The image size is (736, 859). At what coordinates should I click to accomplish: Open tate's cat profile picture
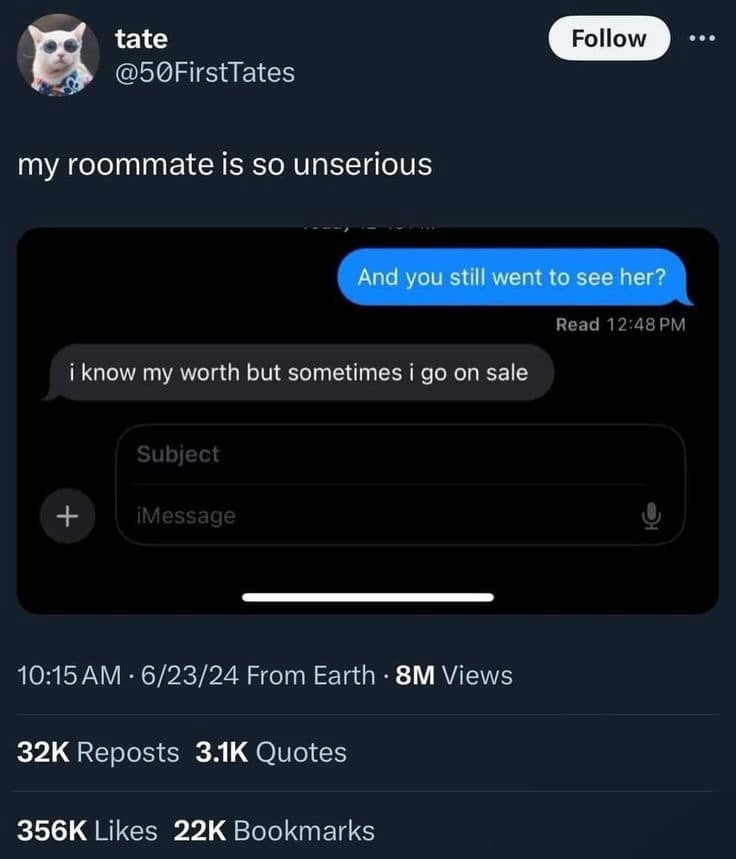click(58, 55)
